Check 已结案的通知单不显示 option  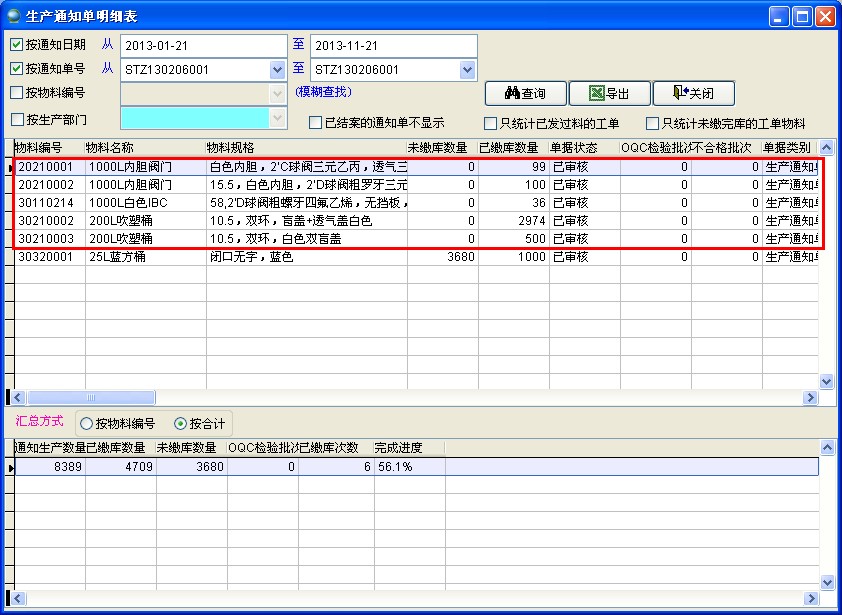click(x=317, y=120)
